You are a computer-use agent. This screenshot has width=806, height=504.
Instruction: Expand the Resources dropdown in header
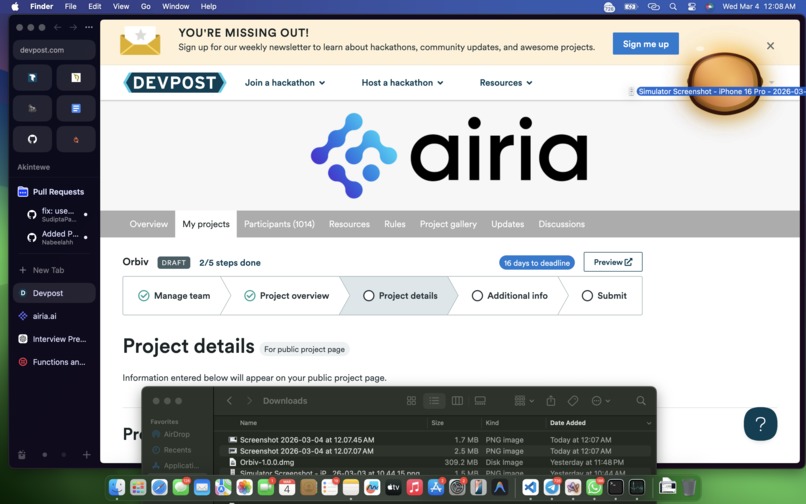[x=506, y=83]
